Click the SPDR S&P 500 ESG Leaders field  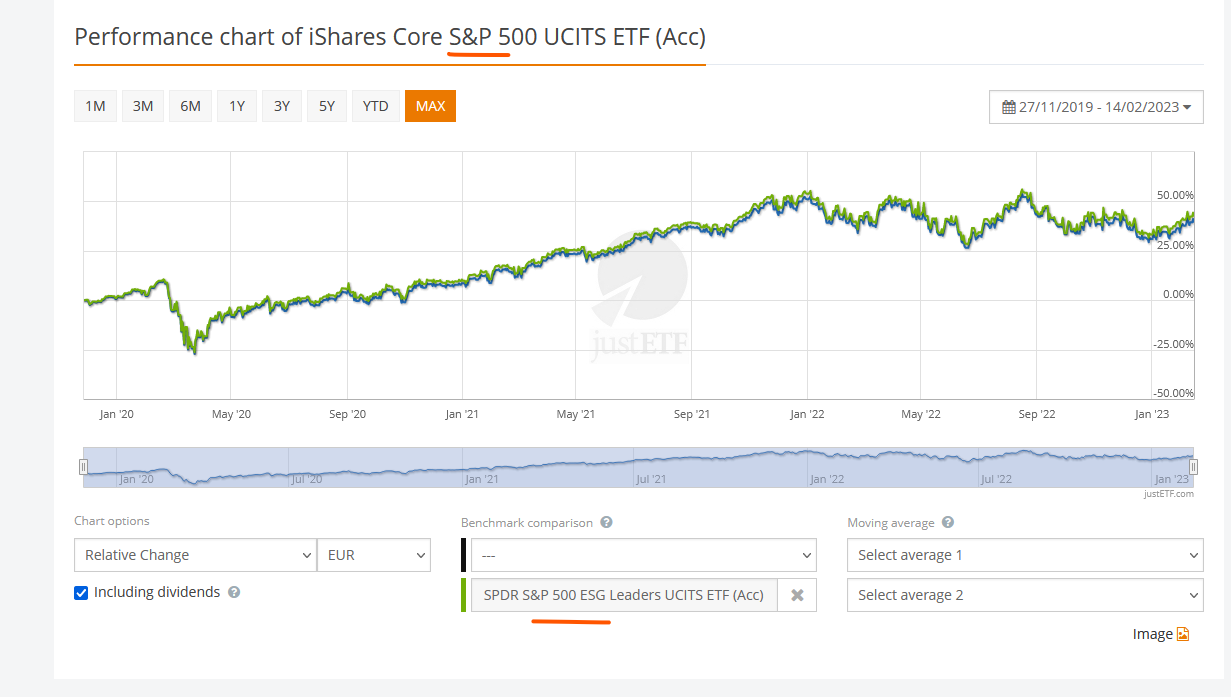pos(623,595)
